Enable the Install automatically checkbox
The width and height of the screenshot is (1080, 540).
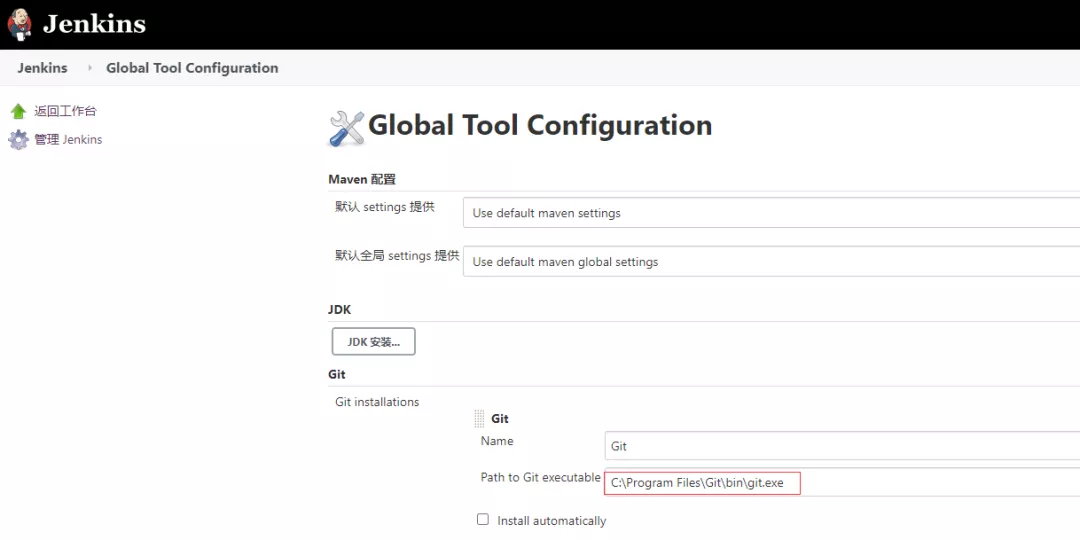point(483,519)
